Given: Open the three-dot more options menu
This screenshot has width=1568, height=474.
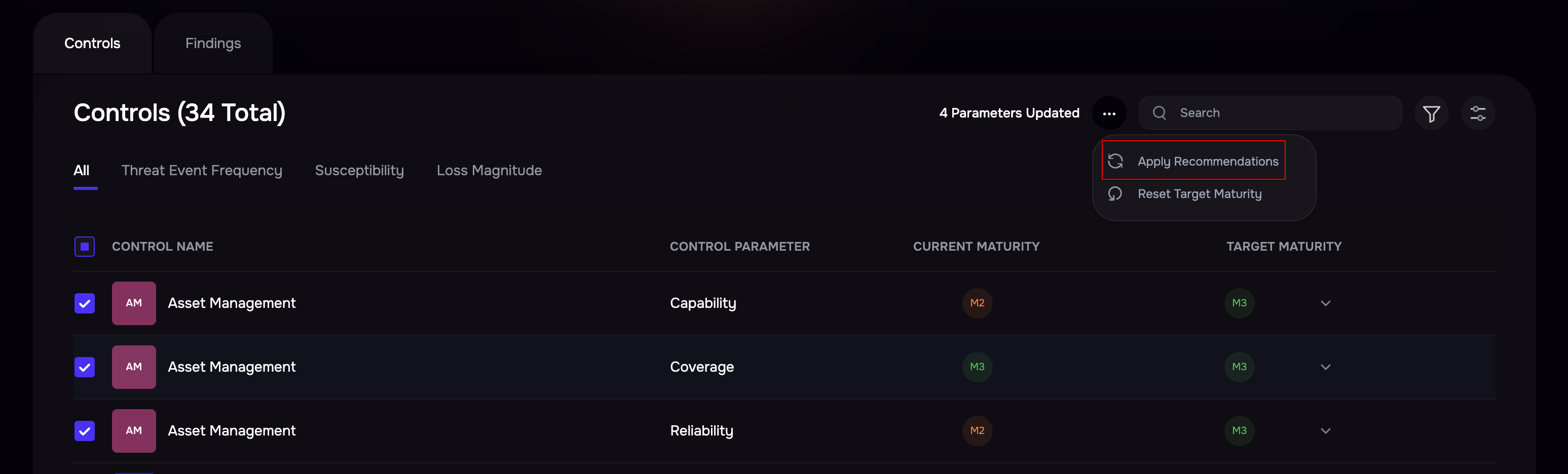Looking at the screenshot, I should pos(1109,113).
